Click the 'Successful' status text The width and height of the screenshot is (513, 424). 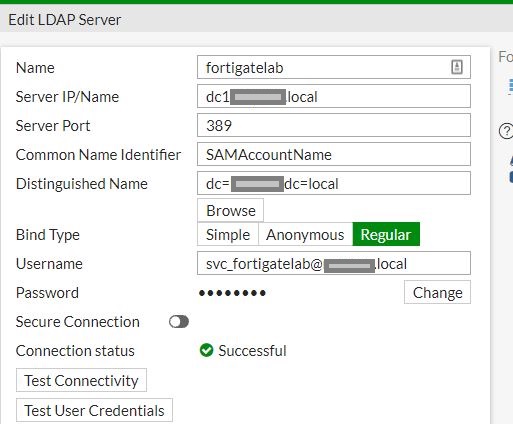pos(252,351)
